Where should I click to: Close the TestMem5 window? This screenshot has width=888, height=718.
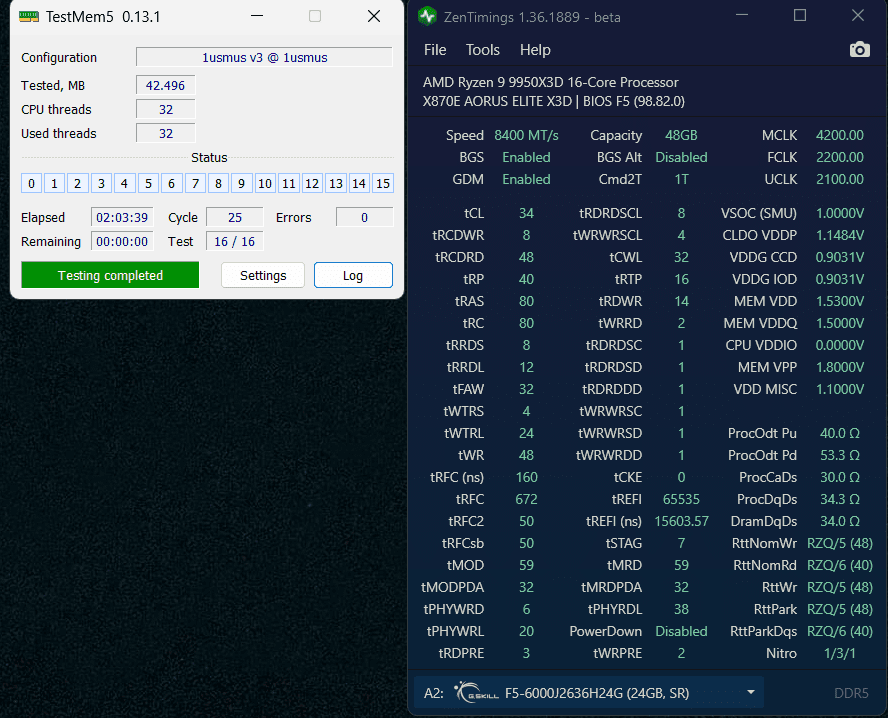coord(374,16)
